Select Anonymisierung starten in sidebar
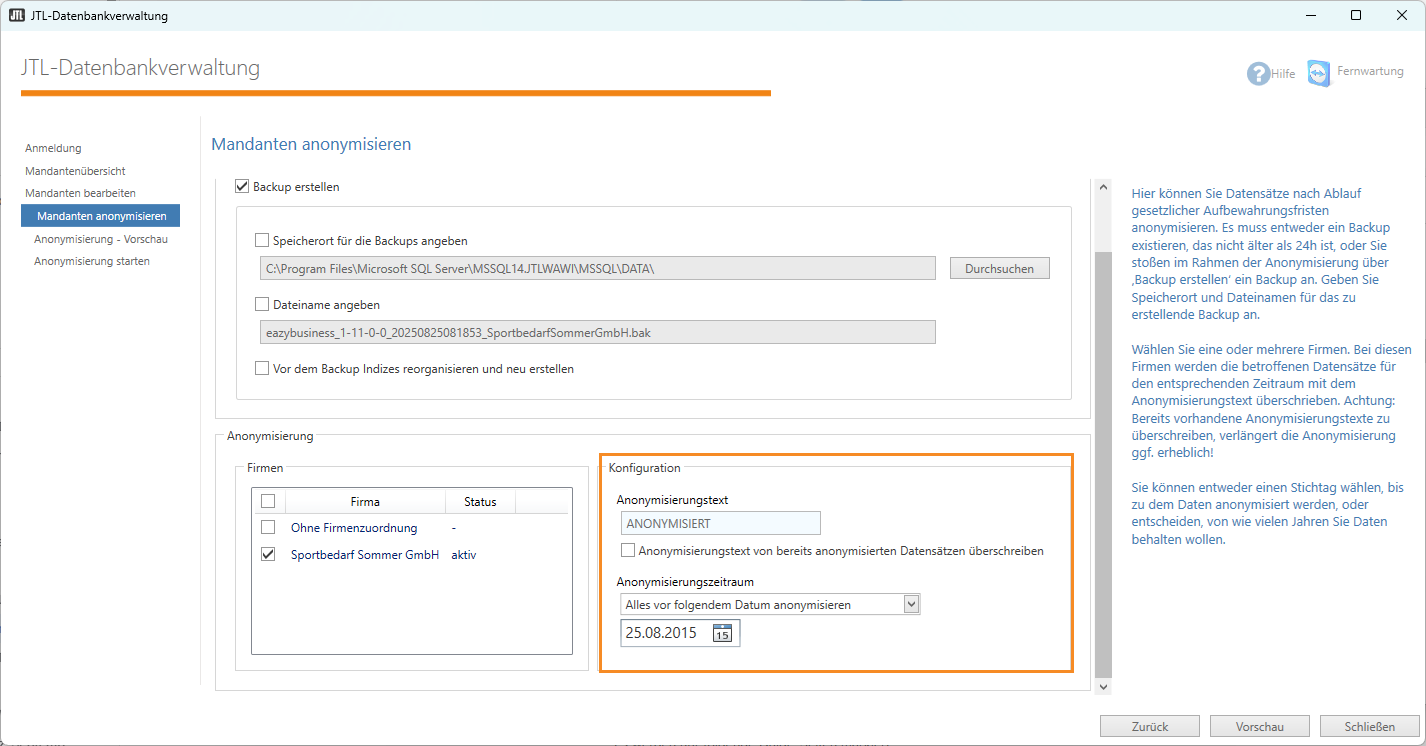Screen dimensions: 1426x746 coord(92,261)
